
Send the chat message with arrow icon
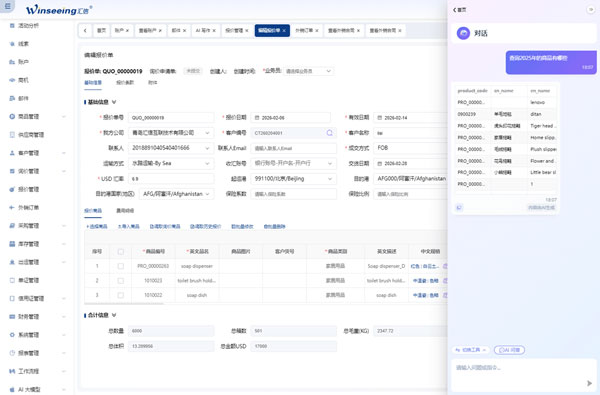coord(589,383)
